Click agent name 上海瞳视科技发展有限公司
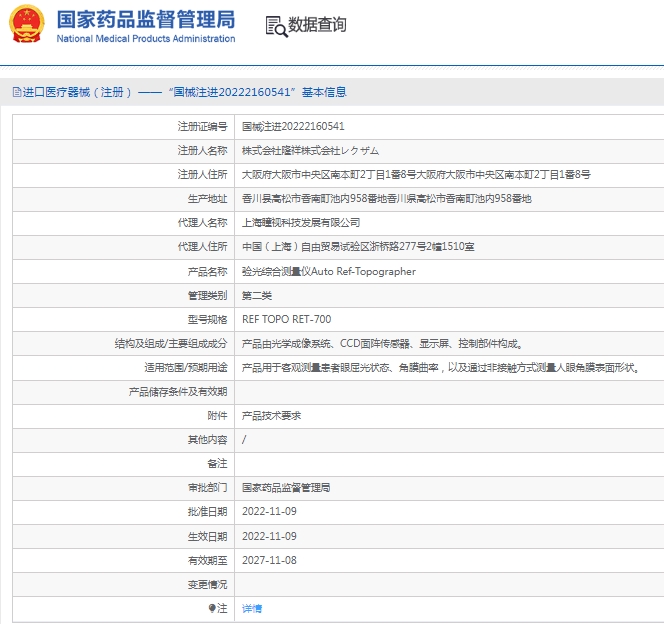664x624 pixels. click(x=301, y=222)
